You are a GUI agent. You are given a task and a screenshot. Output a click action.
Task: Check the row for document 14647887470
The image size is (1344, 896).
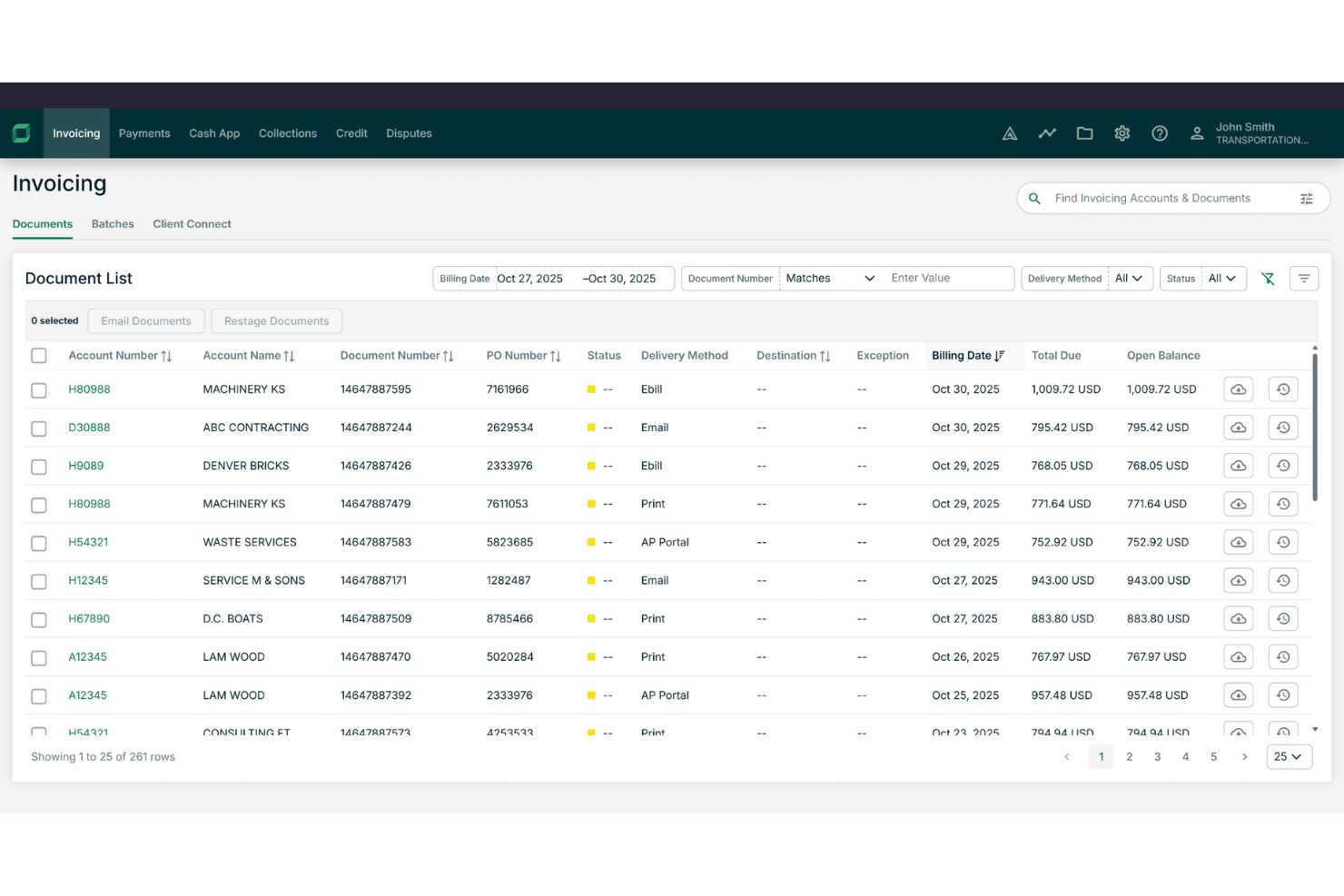39,658
